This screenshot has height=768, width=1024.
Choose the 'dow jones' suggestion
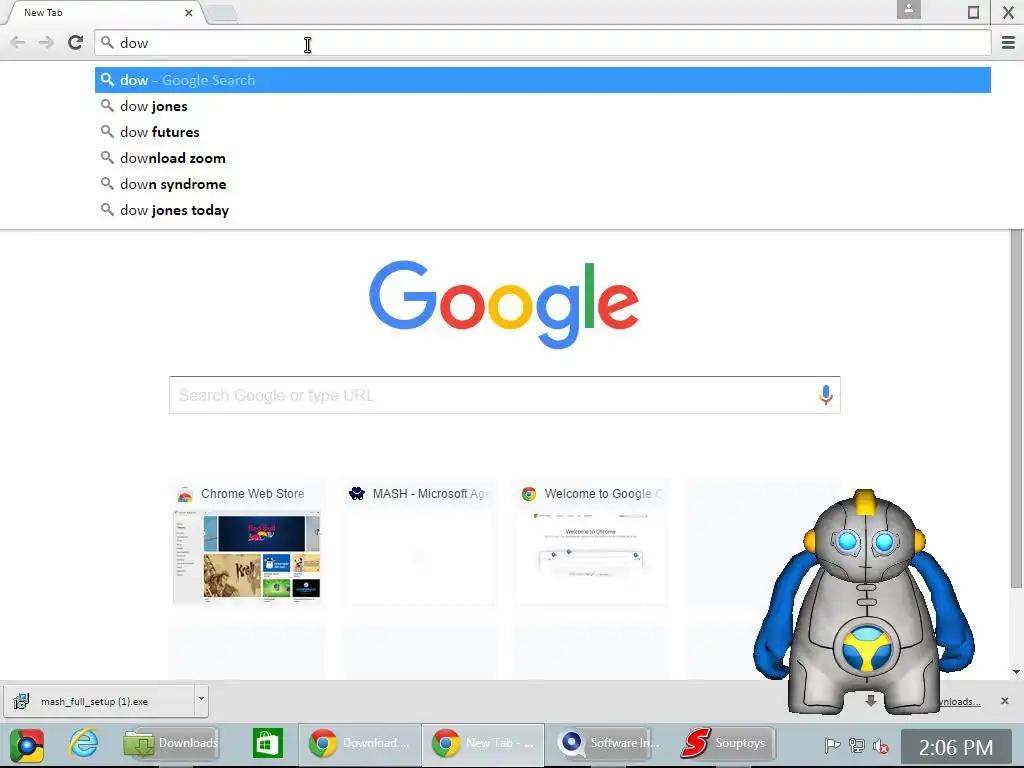[x=543, y=106]
